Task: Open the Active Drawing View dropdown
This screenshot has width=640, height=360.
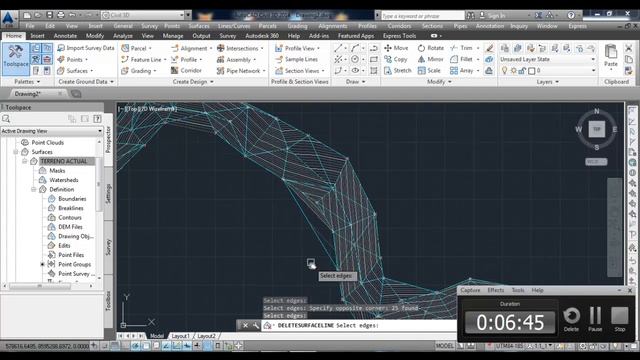Action: coord(51,131)
